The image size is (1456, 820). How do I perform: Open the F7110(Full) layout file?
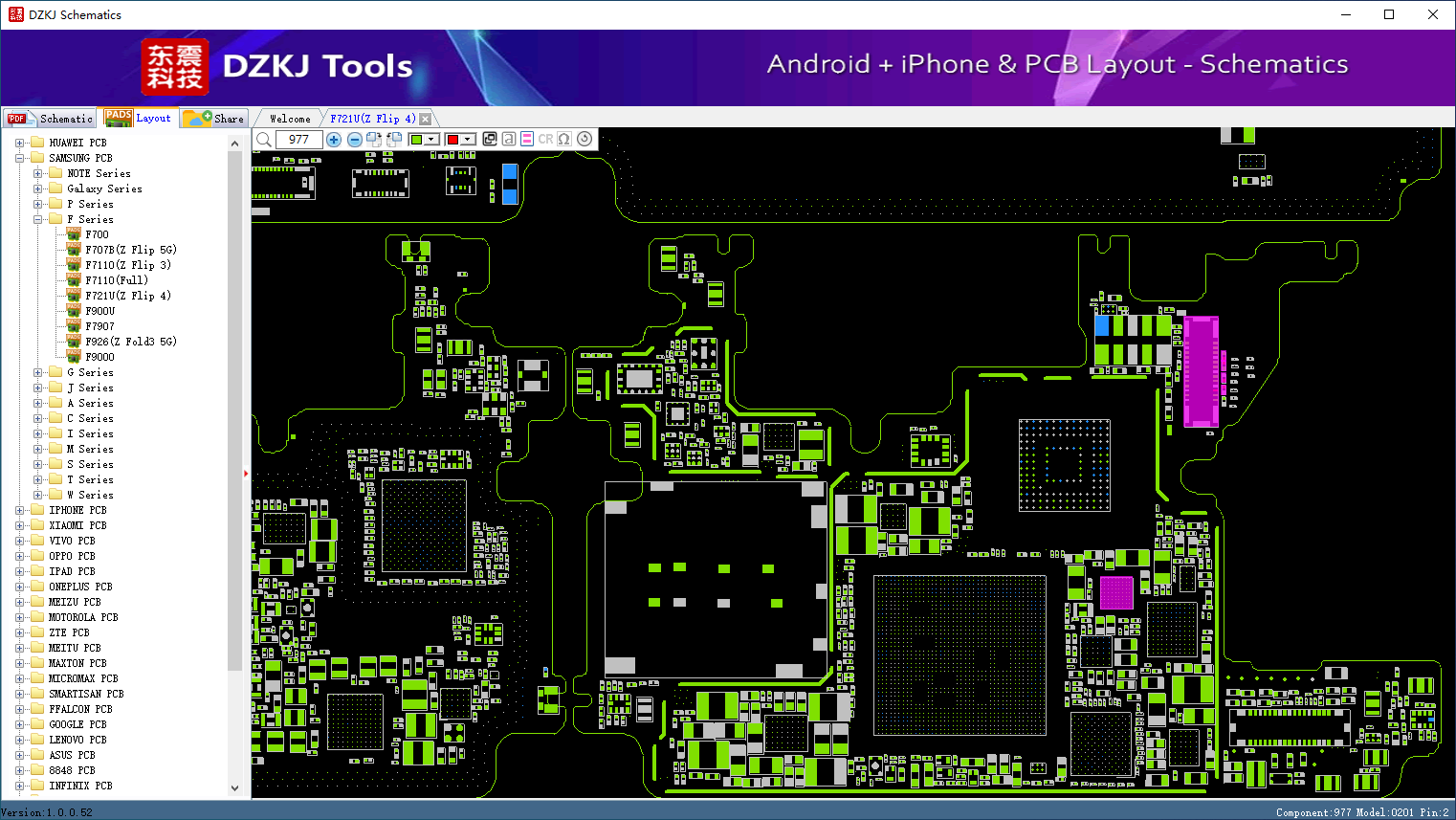click(117, 280)
